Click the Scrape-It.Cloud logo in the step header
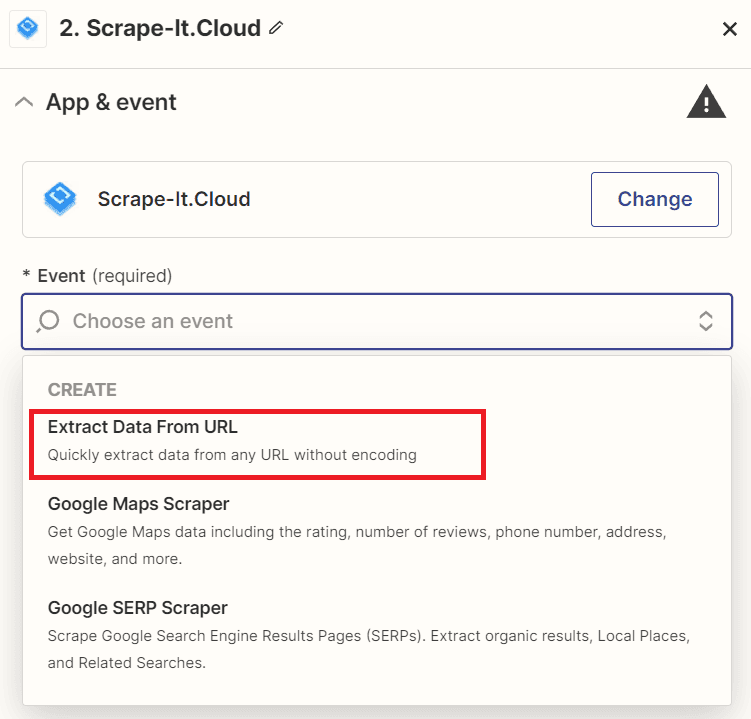The image size is (751, 719). [x=28, y=29]
